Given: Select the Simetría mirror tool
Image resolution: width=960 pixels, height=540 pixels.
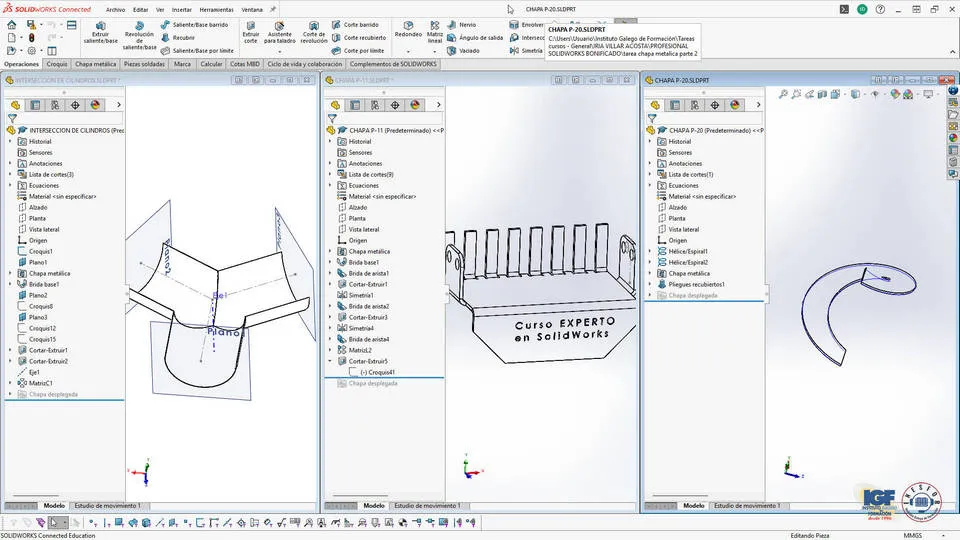Looking at the screenshot, I should (526, 51).
